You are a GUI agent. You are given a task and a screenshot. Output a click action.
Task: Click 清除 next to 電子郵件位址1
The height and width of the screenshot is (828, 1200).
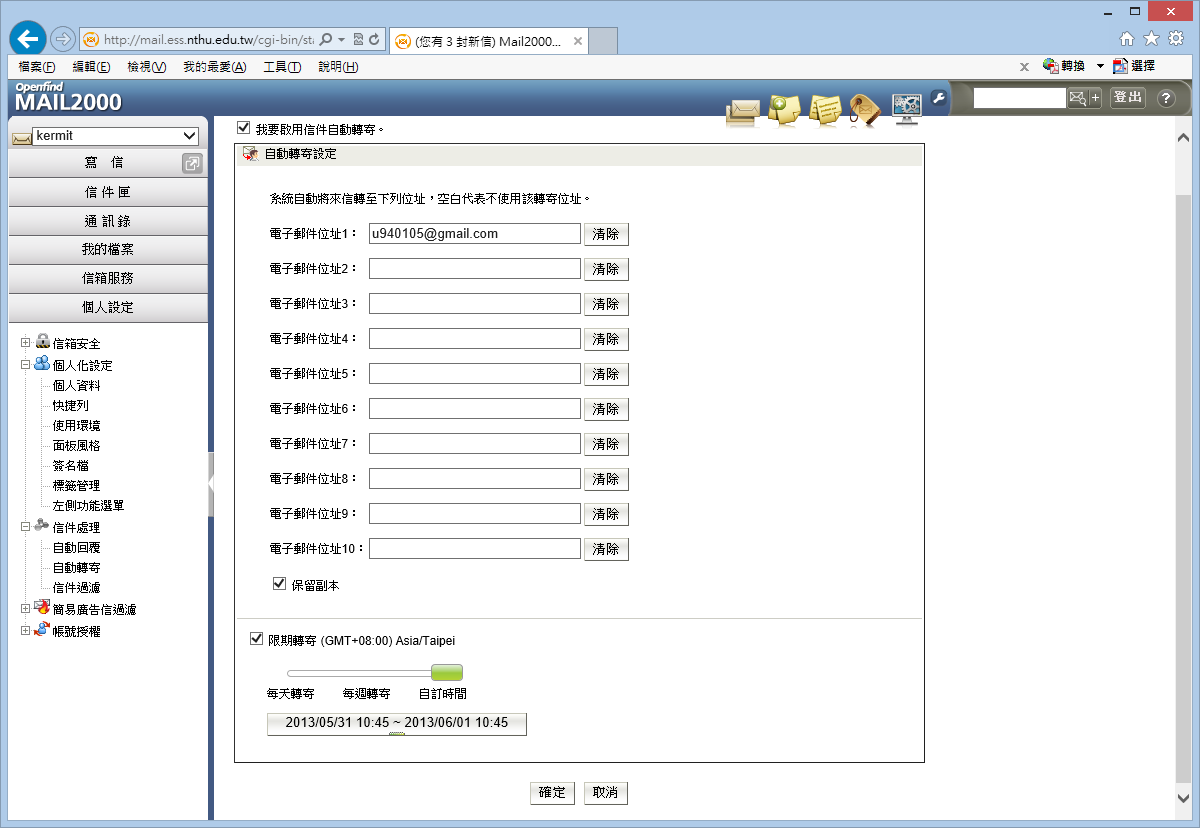[606, 234]
